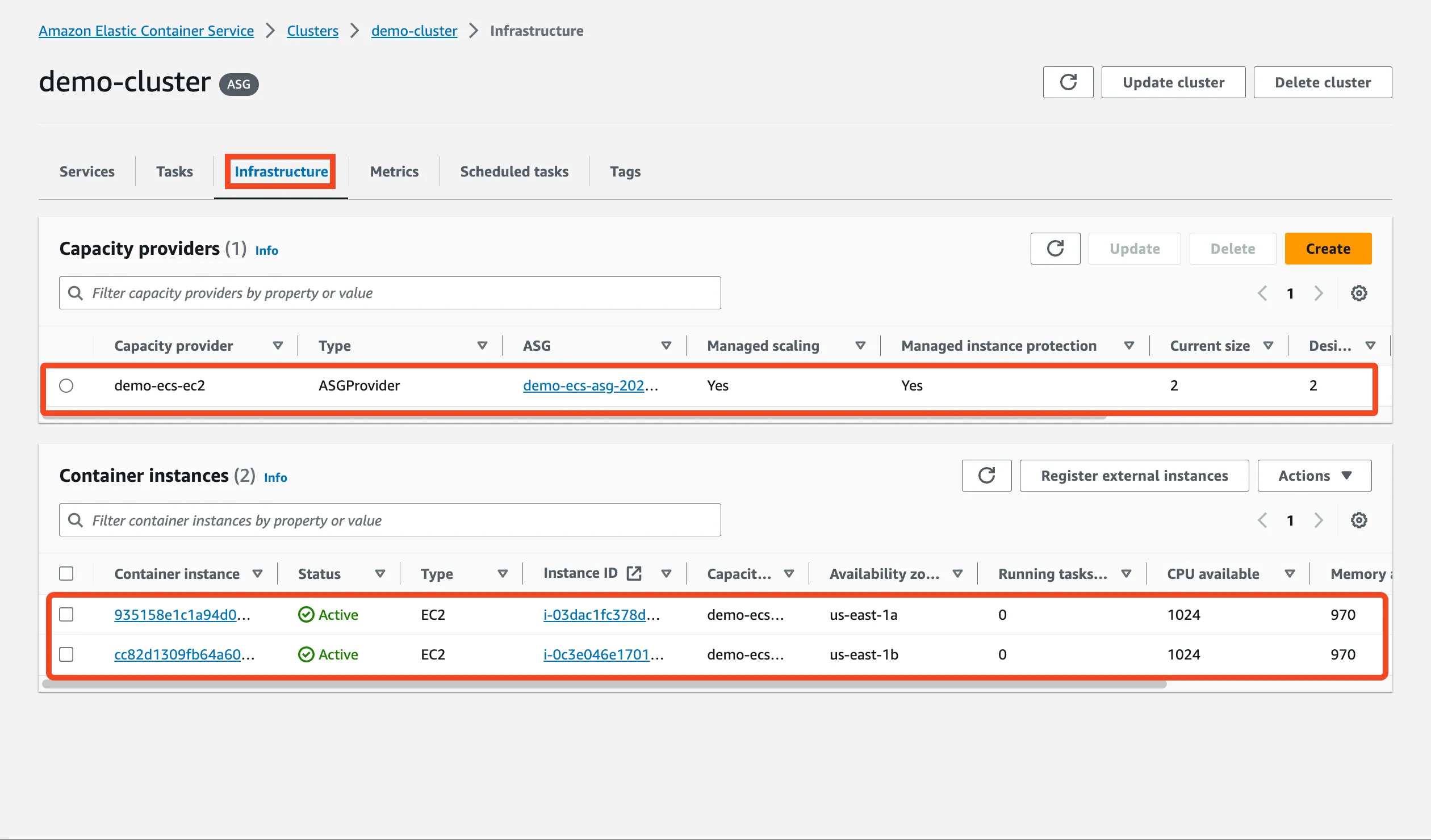Sort container instances by Type column
The height and width of the screenshot is (840, 1431).
click(x=503, y=574)
